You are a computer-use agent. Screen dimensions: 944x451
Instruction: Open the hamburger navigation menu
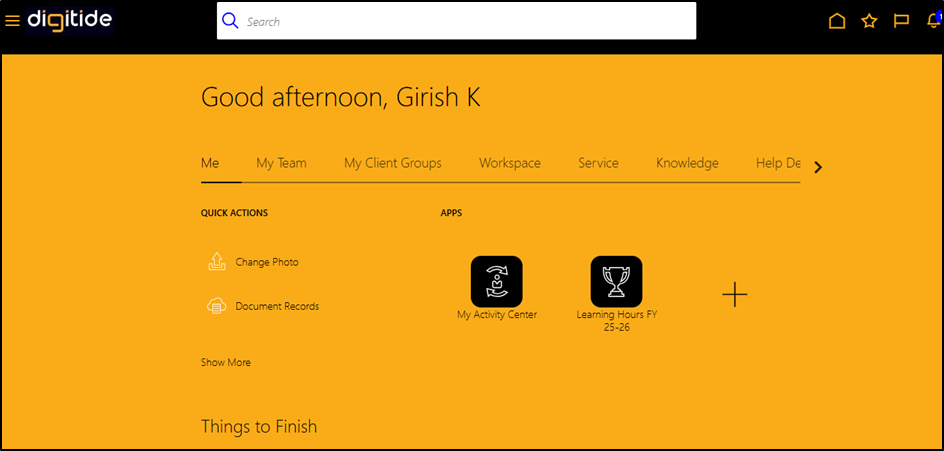pyautogui.click(x=12, y=21)
